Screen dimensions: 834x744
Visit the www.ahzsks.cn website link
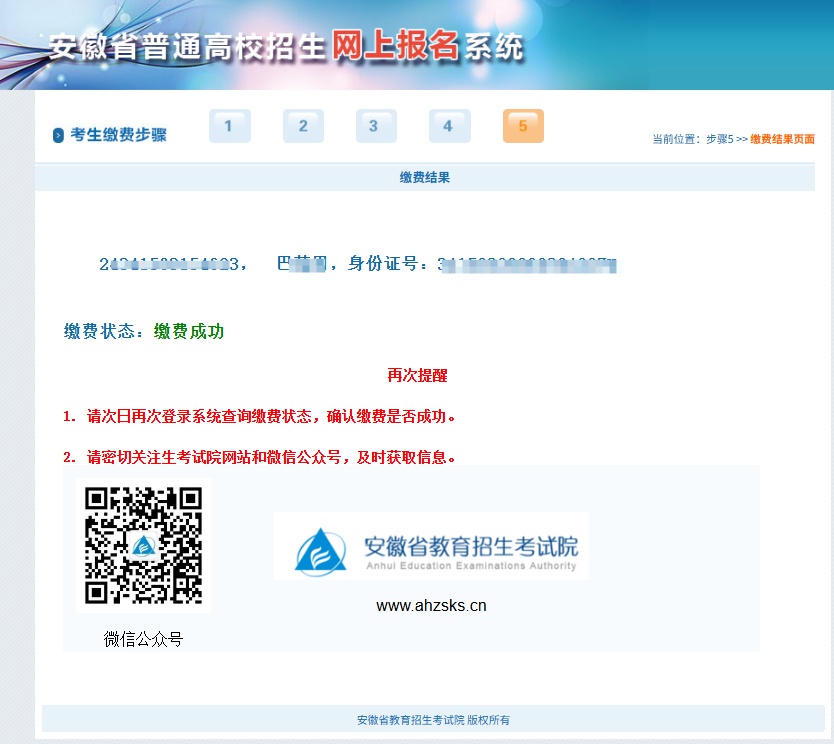coord(432,605)
